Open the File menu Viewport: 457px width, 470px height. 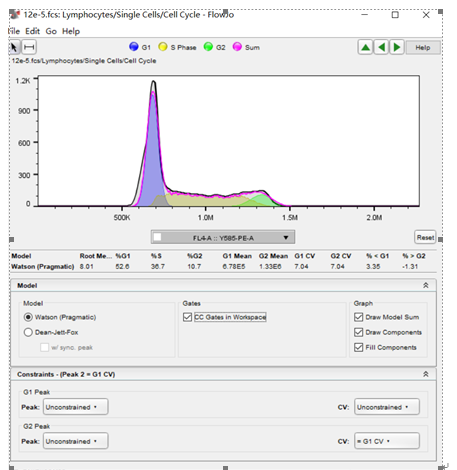click(x=14, y=31)
